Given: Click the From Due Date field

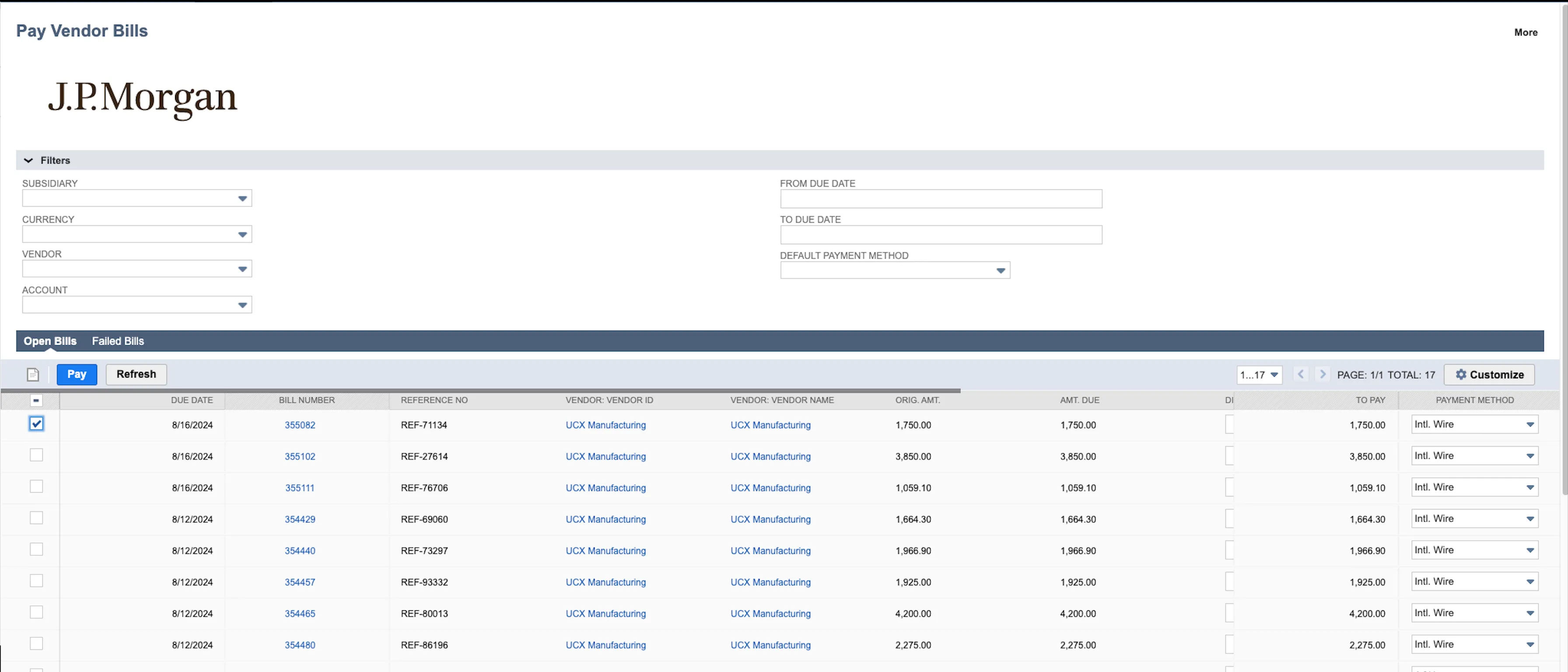Looking at the screenshot, I should tap(941, 199).
